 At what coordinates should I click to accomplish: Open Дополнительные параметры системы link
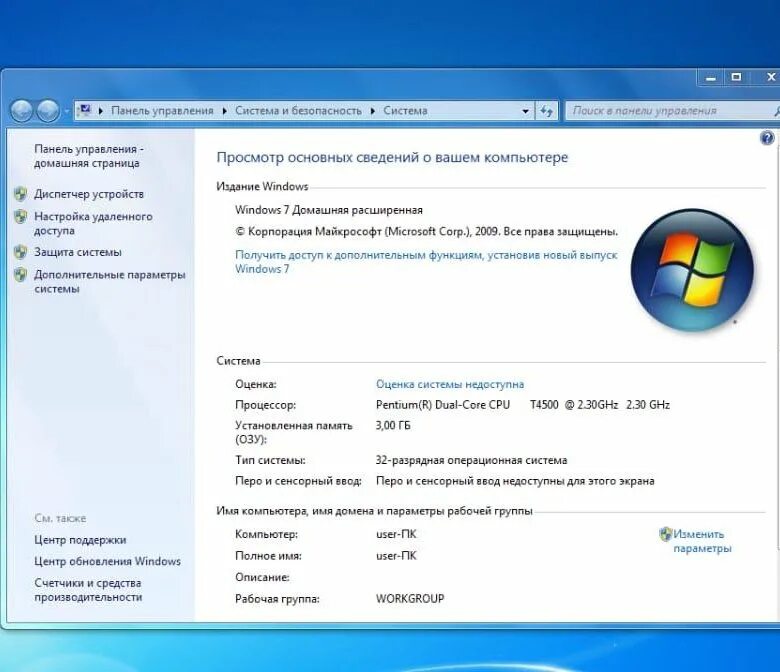point(109,282)
